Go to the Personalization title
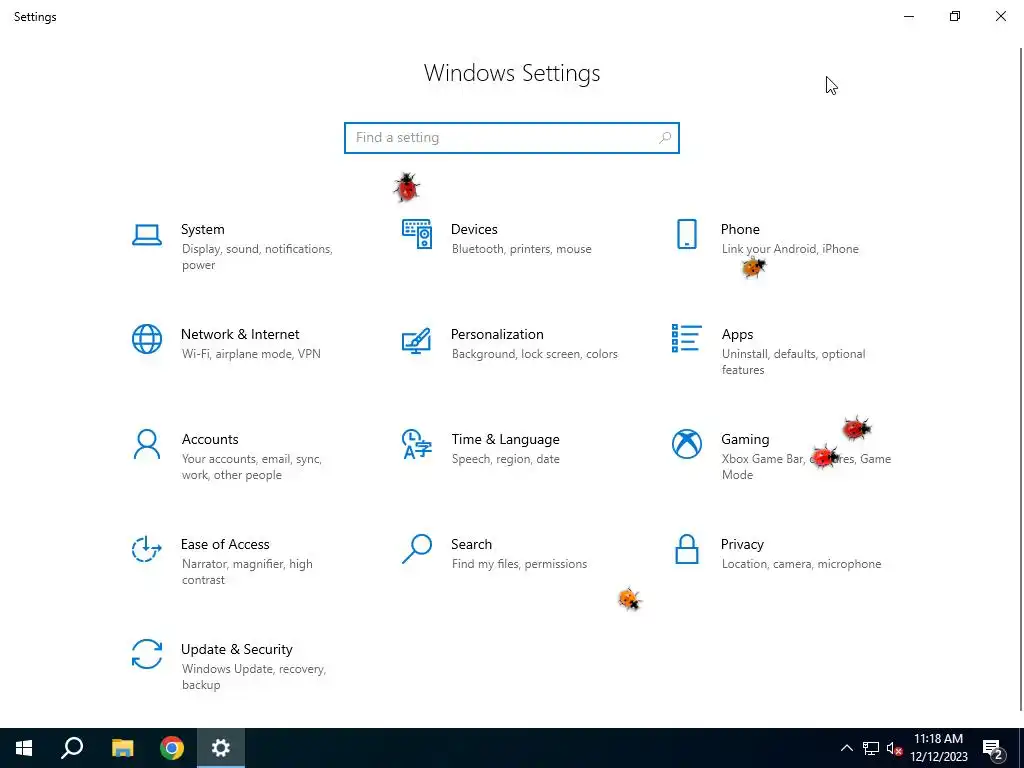Image resolution: width=1024 pixels, height=768 pixels. 497,334
